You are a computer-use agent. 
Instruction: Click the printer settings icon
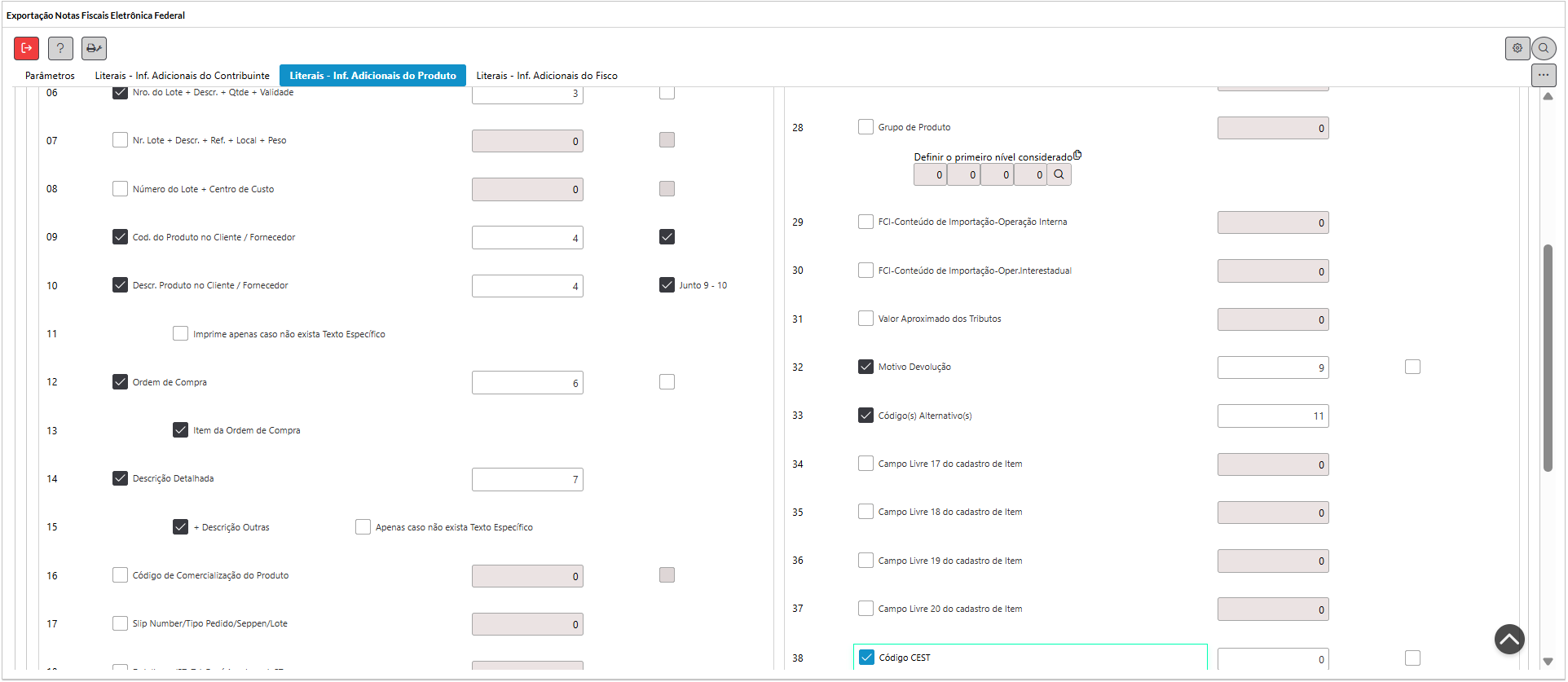tap(94, 49)
